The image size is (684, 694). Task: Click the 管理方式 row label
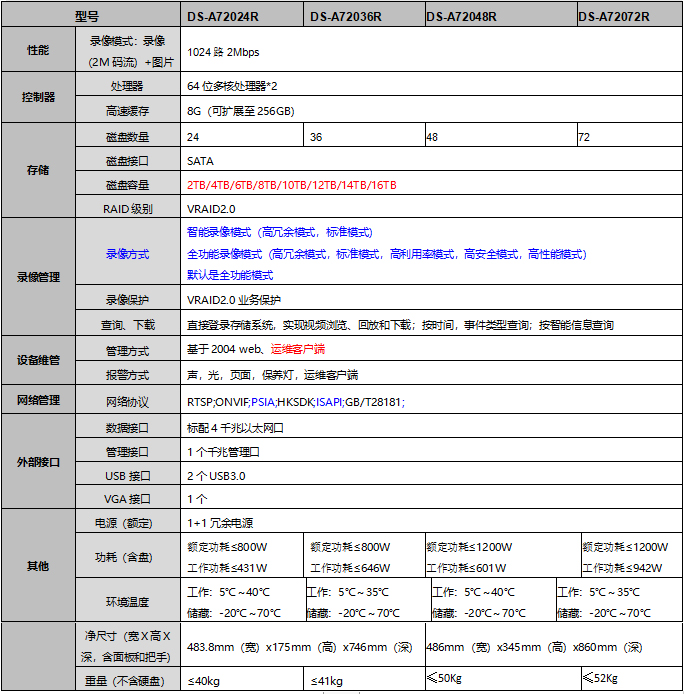[128, 351]
